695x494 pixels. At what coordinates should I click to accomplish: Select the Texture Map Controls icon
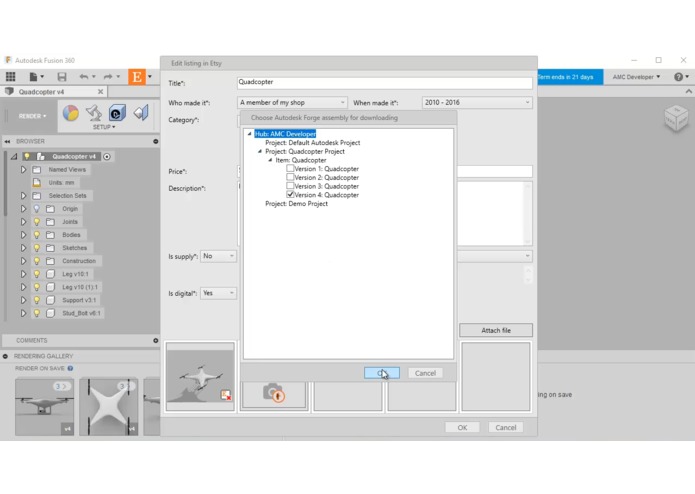coord(141,113)
